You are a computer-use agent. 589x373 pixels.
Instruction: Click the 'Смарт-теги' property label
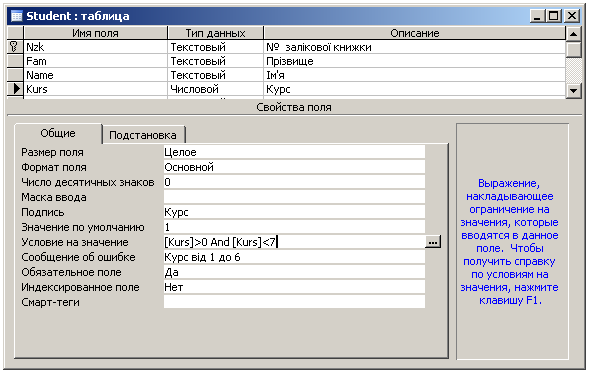tap(50, 302)
